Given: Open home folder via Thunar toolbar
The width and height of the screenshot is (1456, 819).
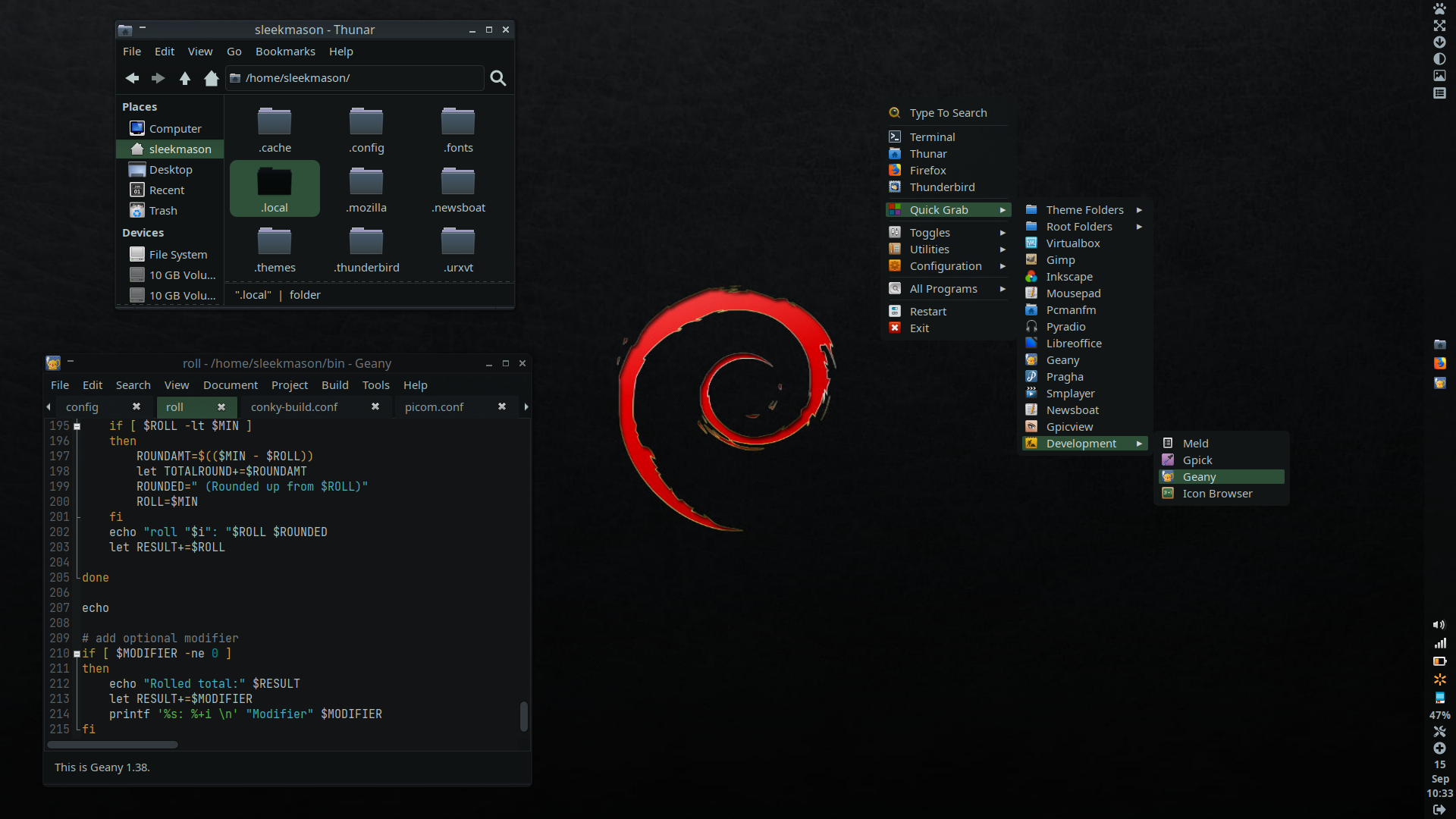Looking at the screenshot, I should click(x=211, y=78).
